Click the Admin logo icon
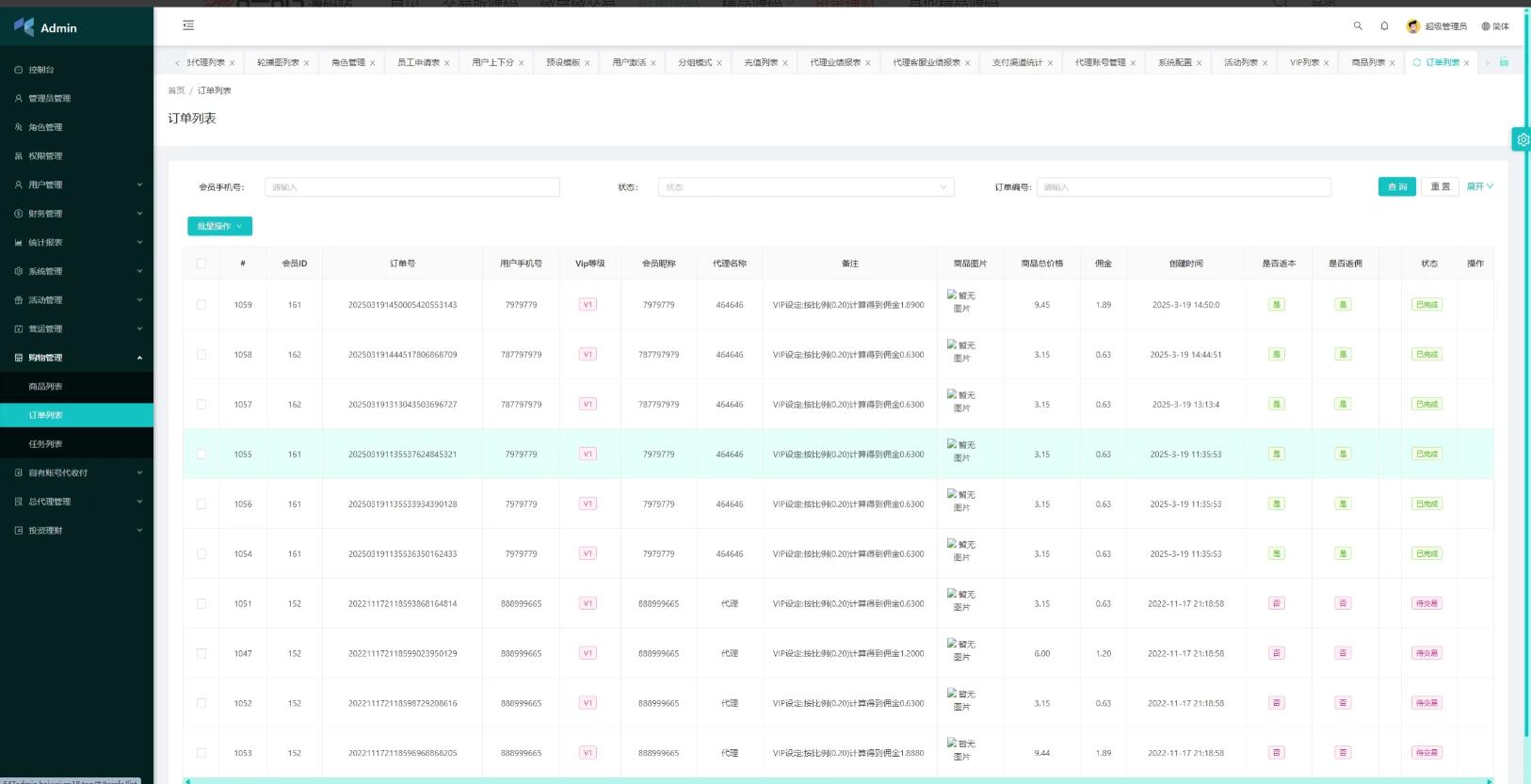The image size is (1531, 784). pyautogui.click(x=24, y=27)
